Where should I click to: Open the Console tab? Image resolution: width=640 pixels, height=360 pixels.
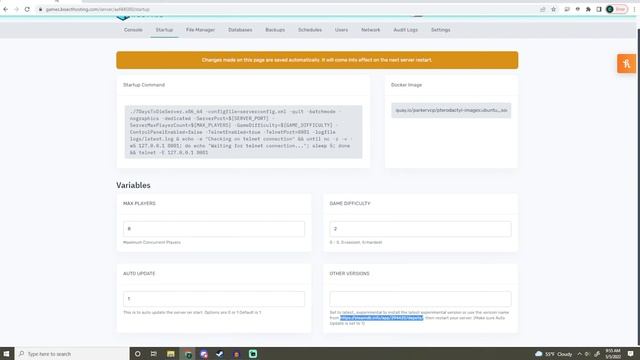[133, 30]
